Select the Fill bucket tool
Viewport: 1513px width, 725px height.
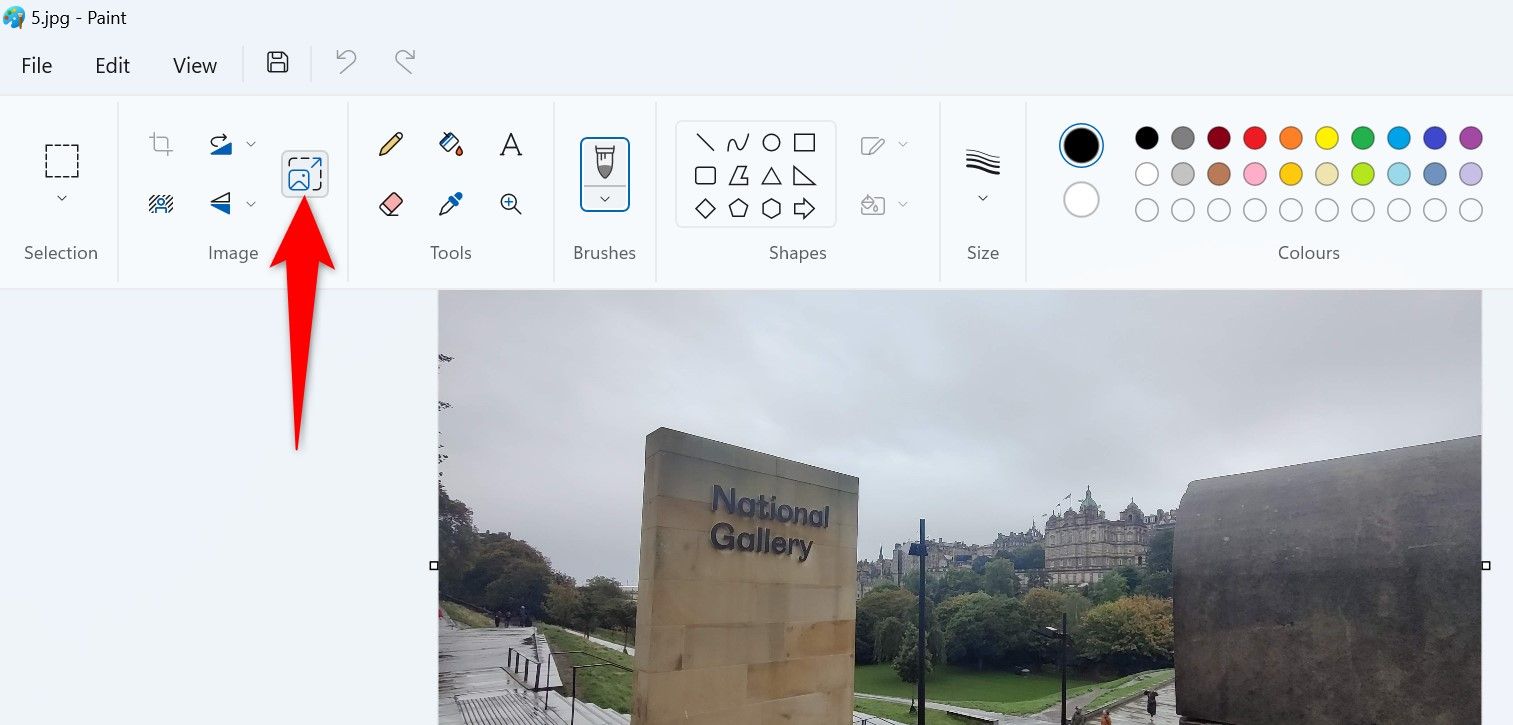451,144
